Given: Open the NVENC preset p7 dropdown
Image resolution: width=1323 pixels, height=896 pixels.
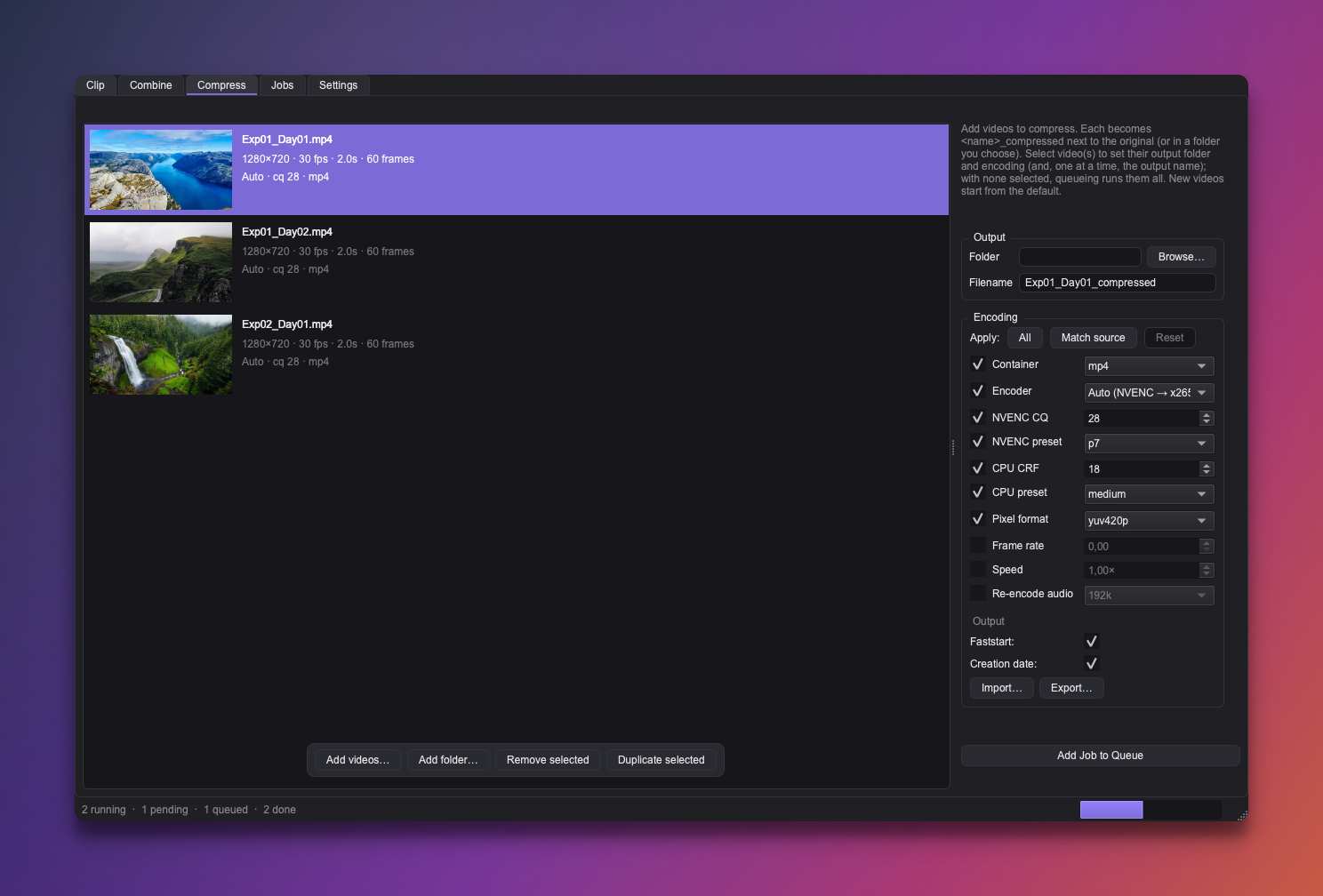Looking at the screenshot, I should click(1149, 444).
